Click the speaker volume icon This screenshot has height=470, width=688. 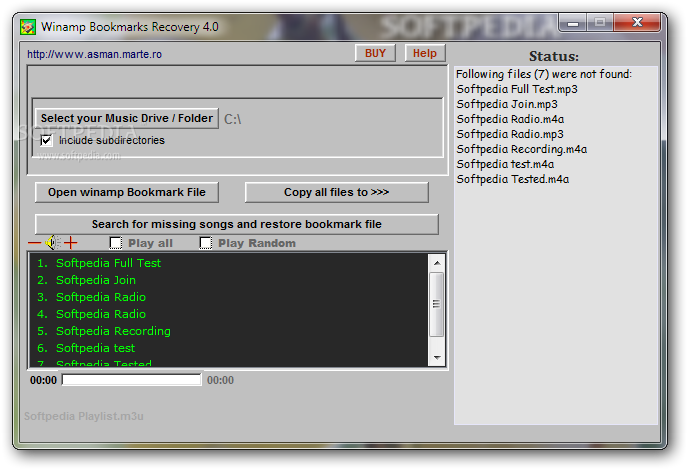[x=53, y=242]
